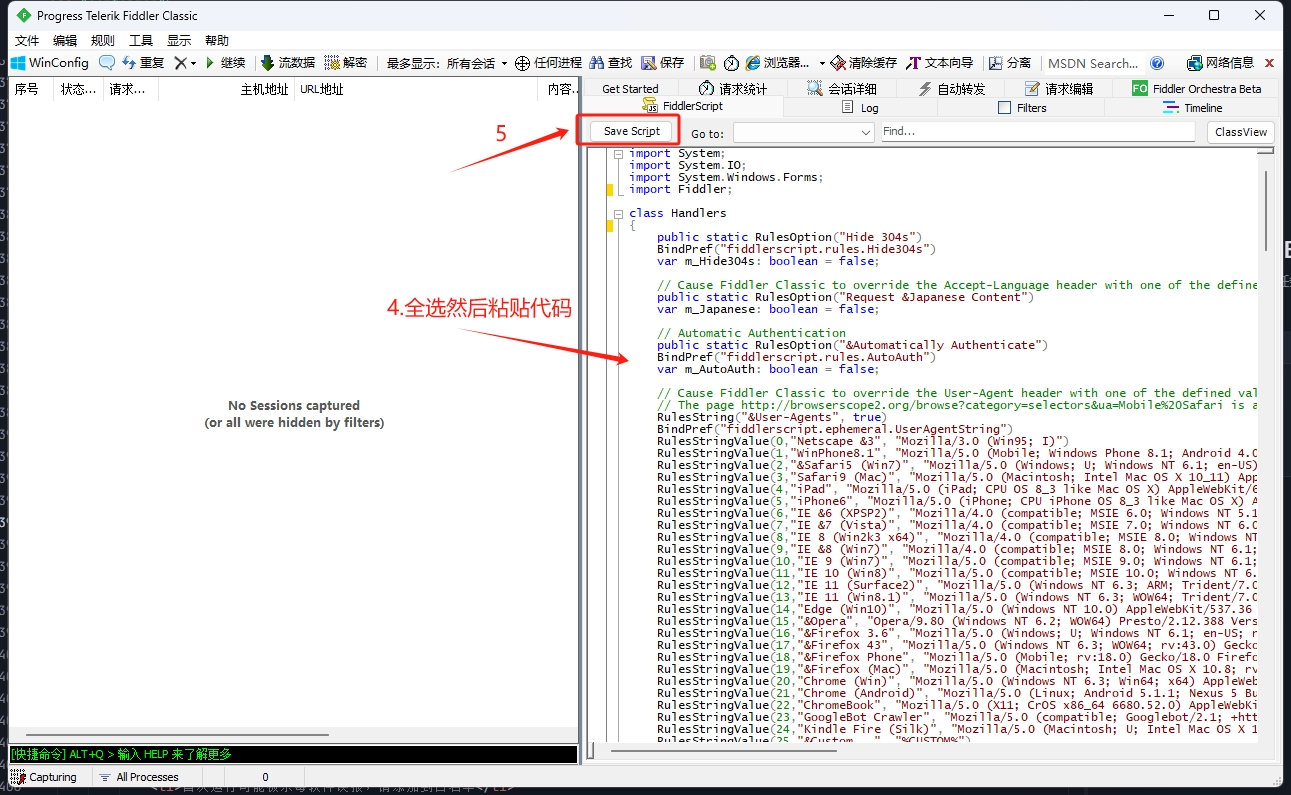This screenshot has width=1291, height=795.
Task: Click the 网络信息 online status button
Action: pos(1220,62)
